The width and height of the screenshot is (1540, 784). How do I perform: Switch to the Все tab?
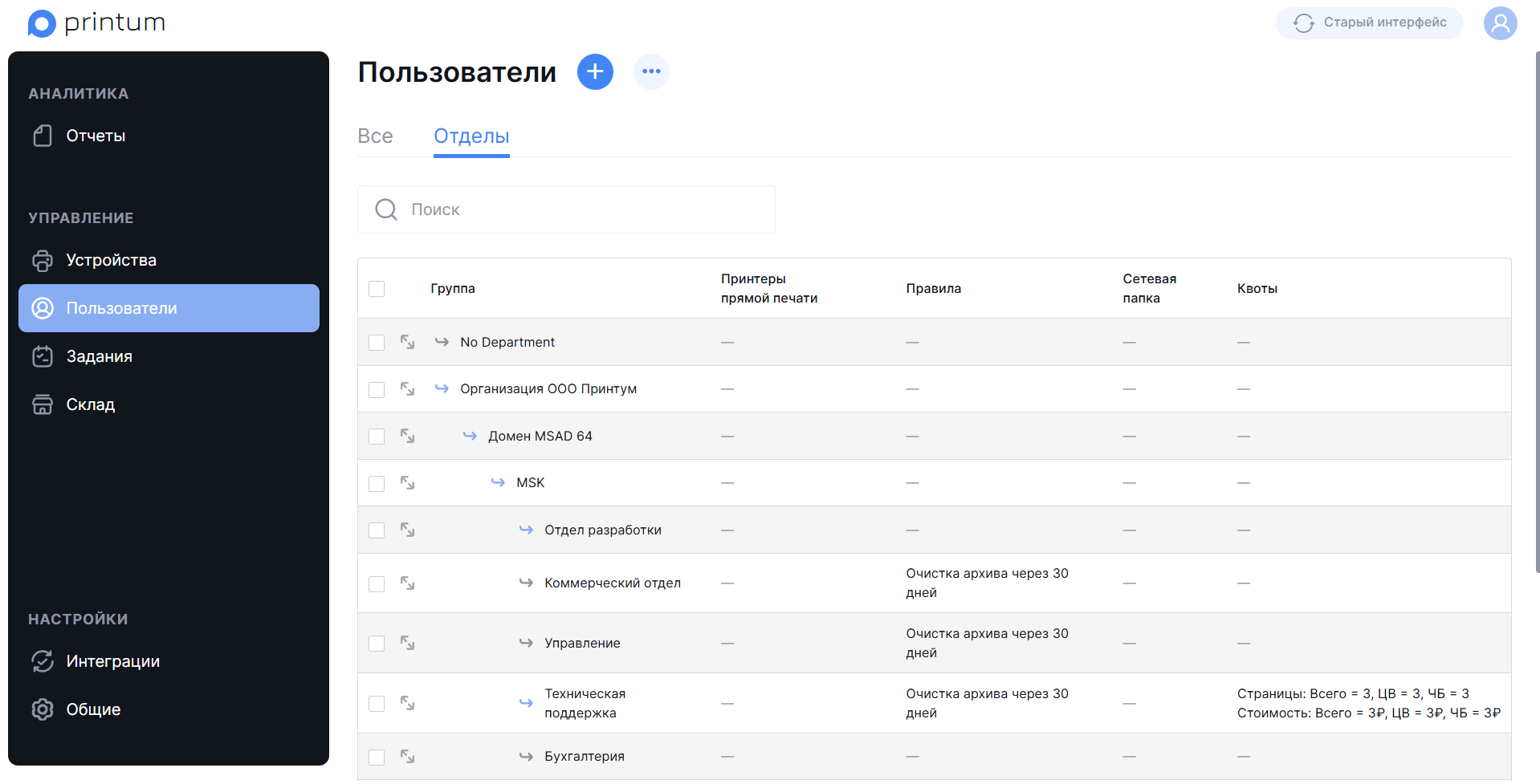375,136
